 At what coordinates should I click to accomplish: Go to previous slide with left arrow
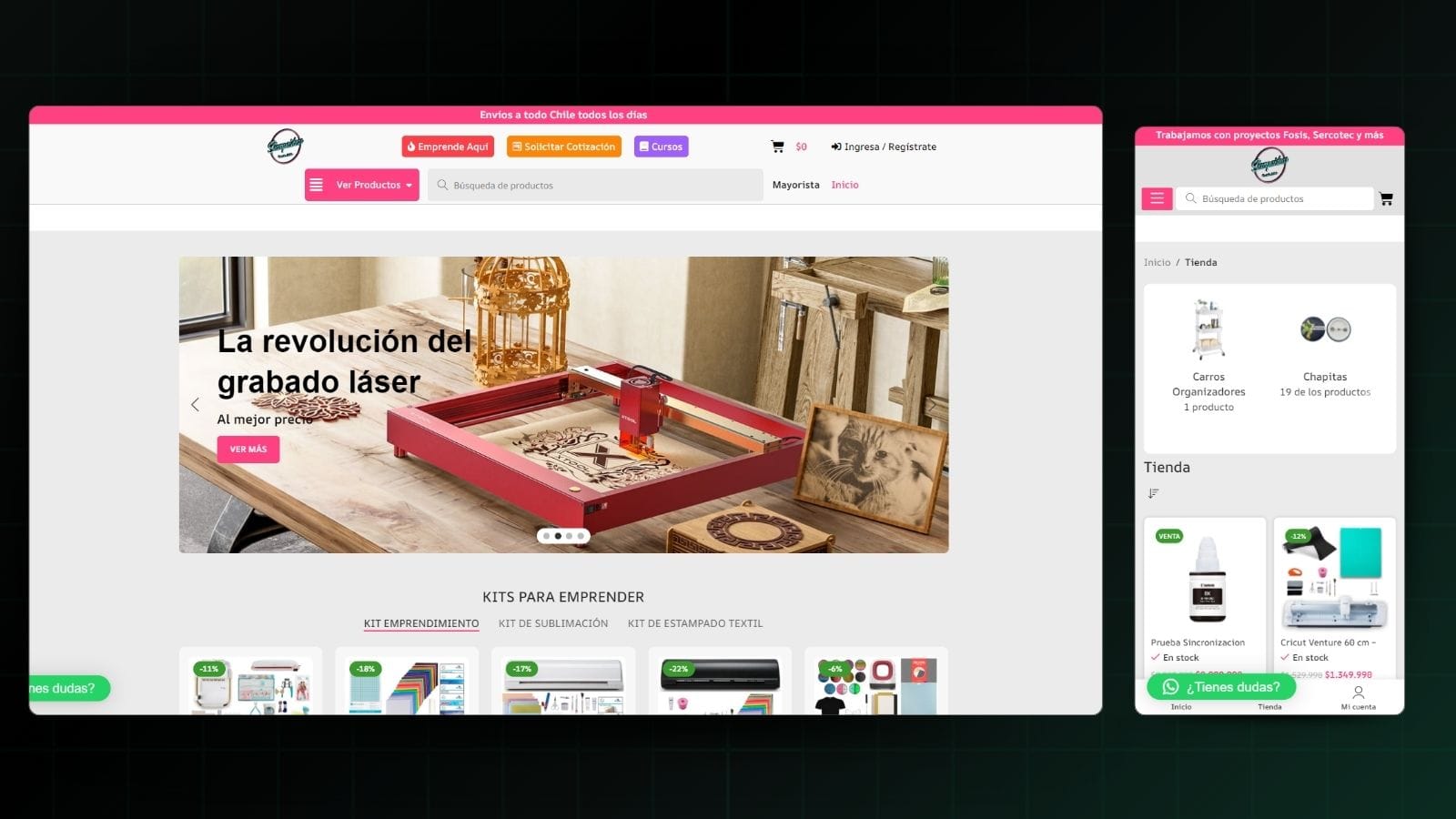(195, 405)
